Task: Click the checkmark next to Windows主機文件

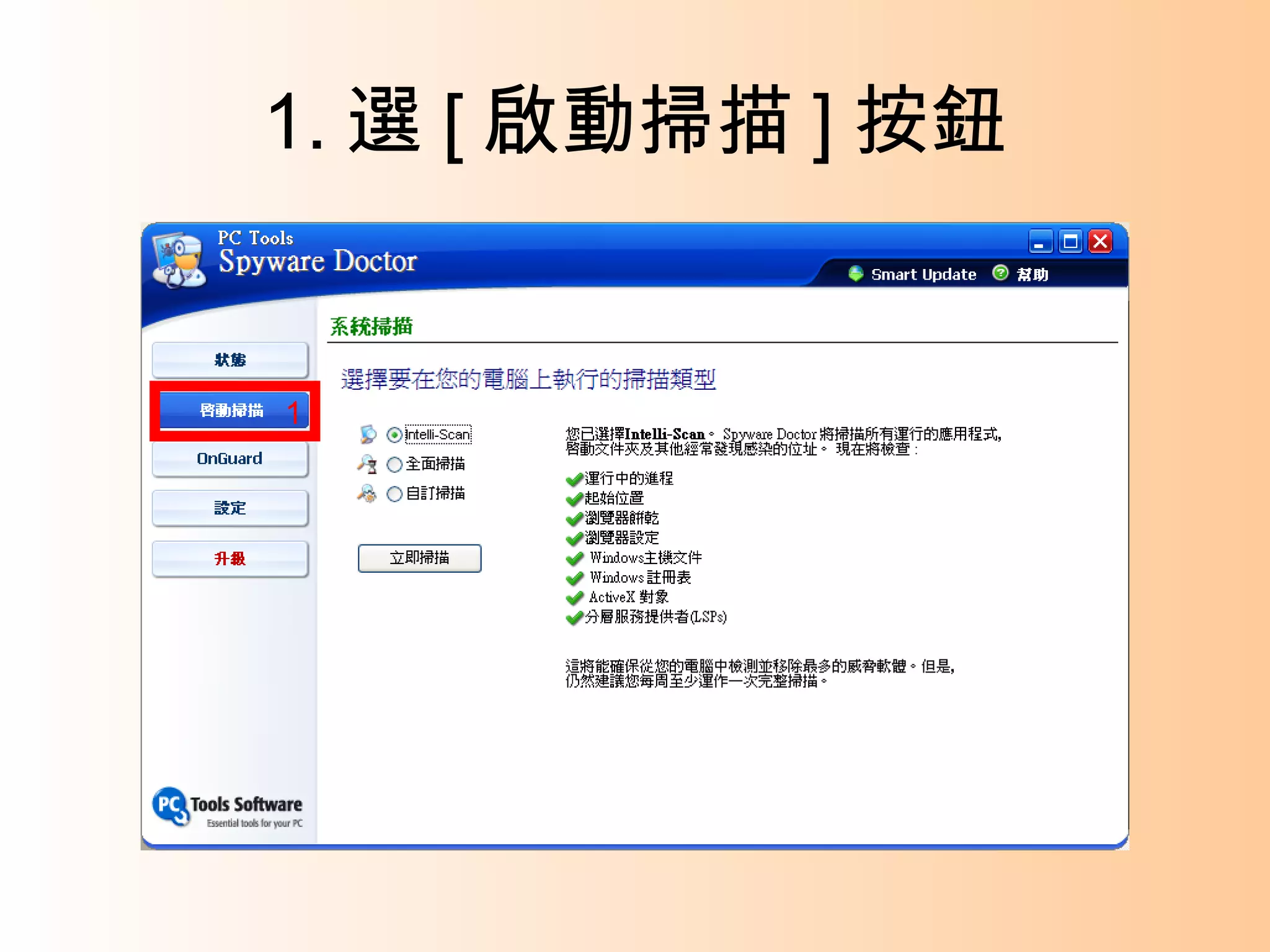Action: 575,558
